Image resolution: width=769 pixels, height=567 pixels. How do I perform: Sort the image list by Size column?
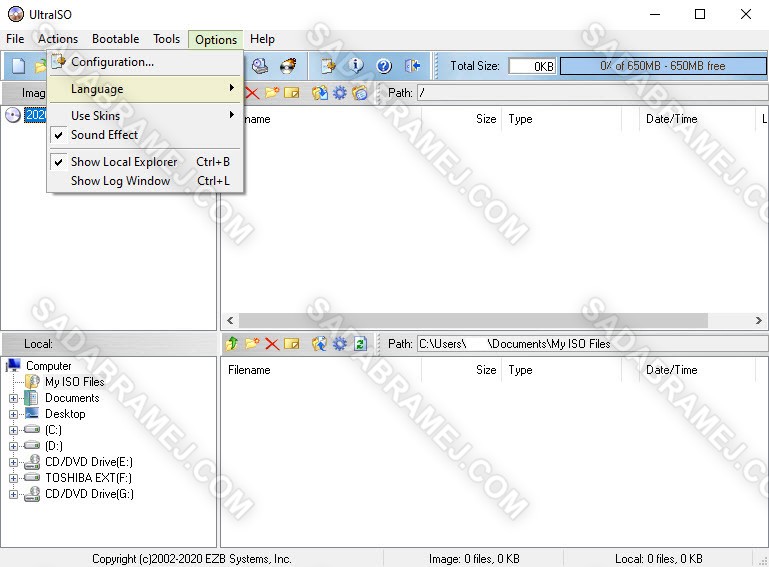click(x=461, y=119)
